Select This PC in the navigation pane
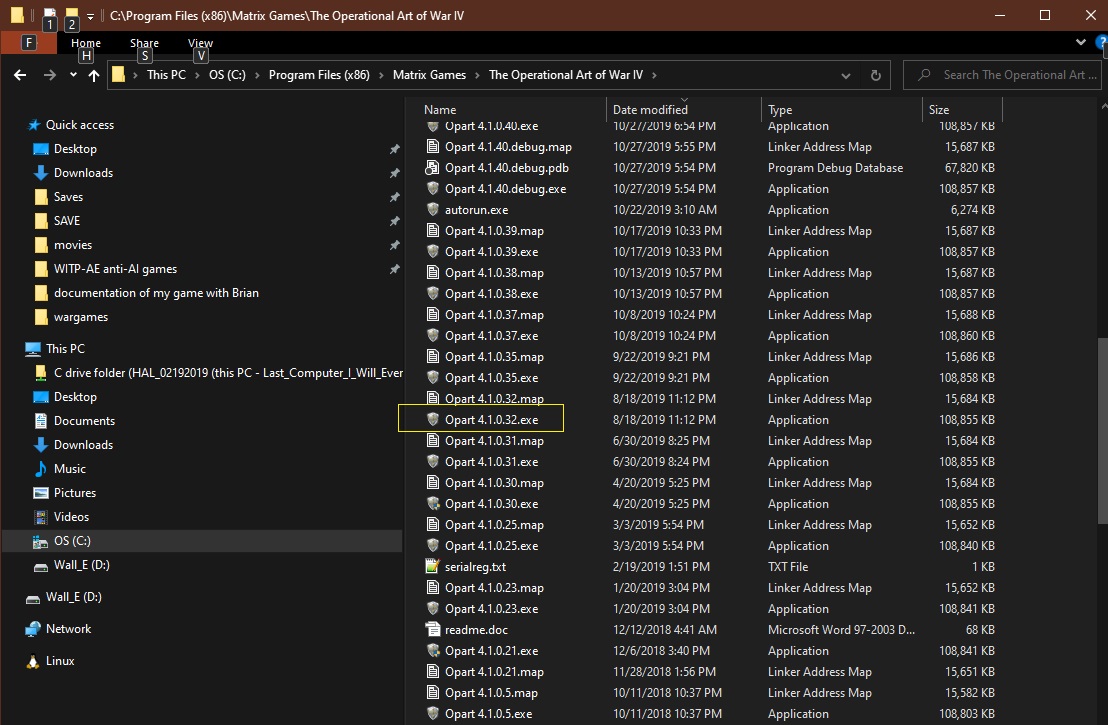This screenshot has height=725, width=1108. (65, 348)
